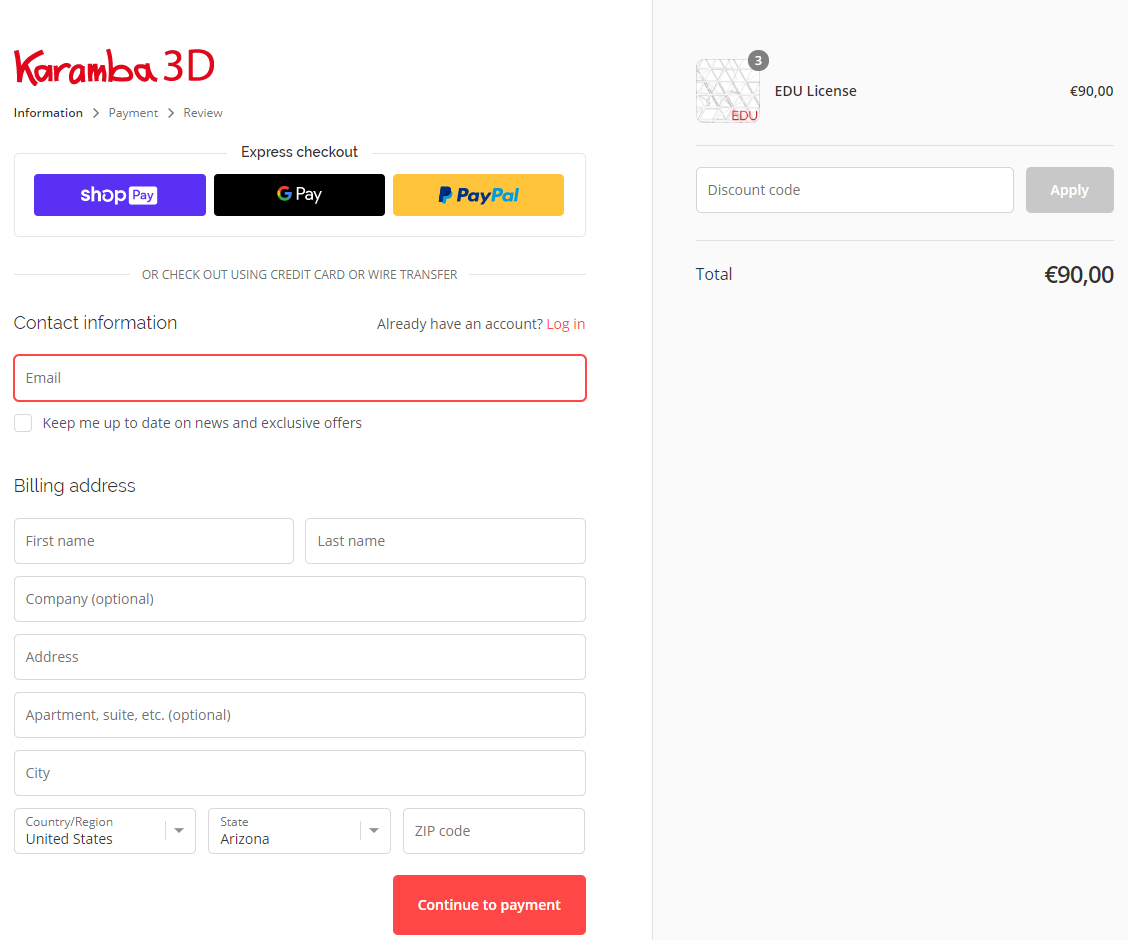The width and height of the screenshot is (1128, 940).
Task: Pay with Shop Pay express button
Action: [x=119, y=195]
